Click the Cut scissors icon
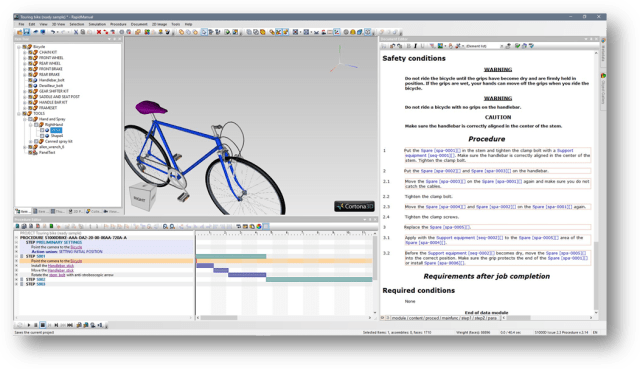The width and height of the screenshot is (640, 369). coord(76,31)
